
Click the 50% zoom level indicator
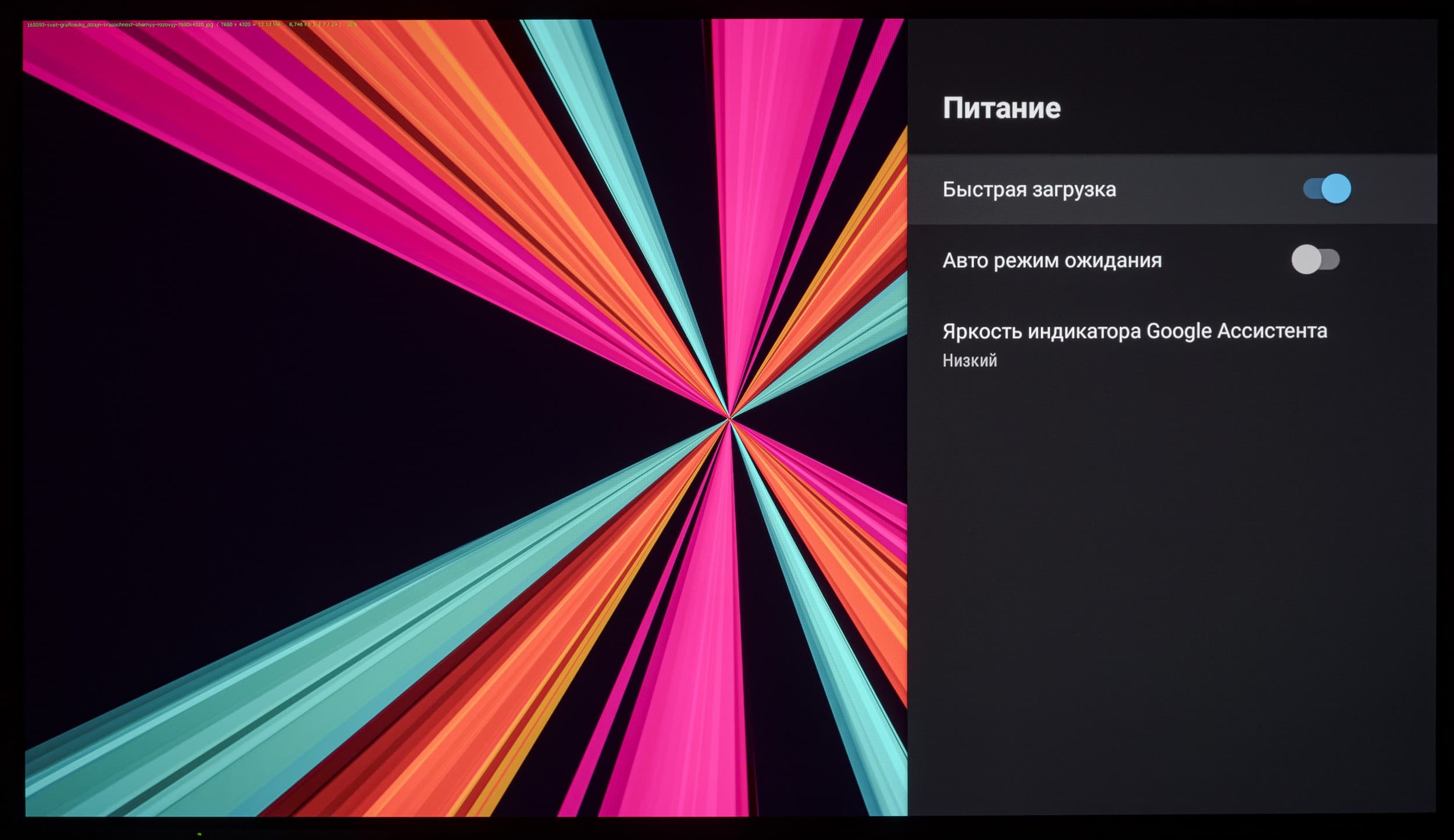point(351,24)
